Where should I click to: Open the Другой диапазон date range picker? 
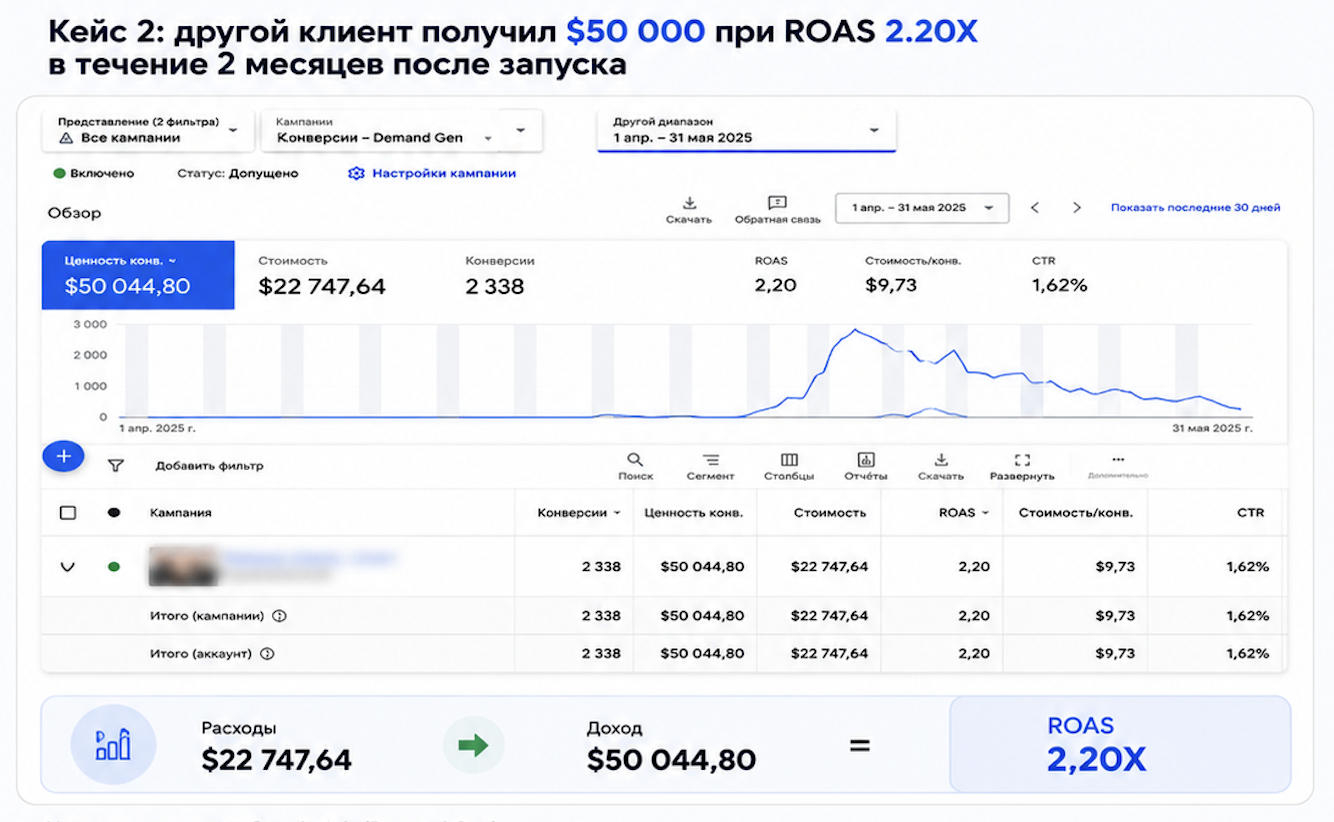click(x=746, y=130)
